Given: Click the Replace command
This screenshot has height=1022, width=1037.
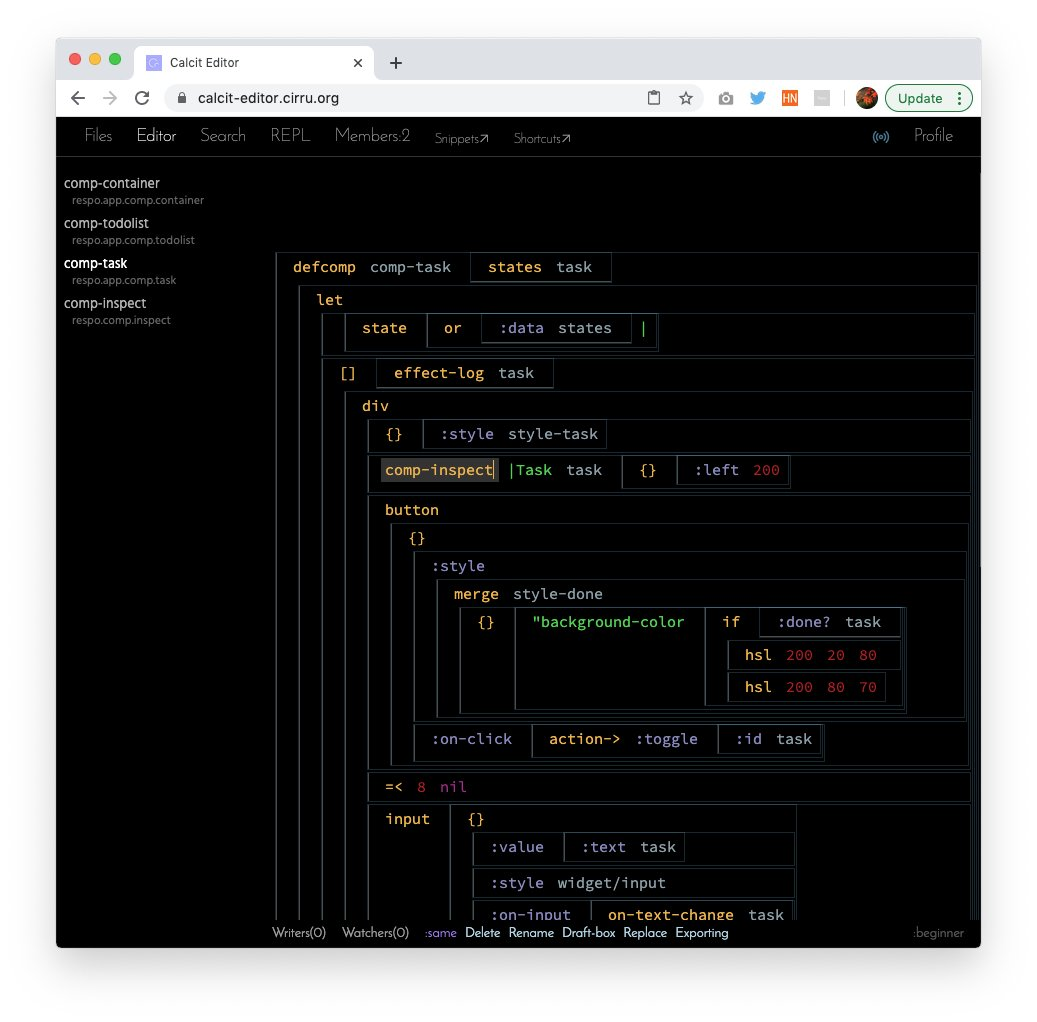Looking at the screenshot, I should (x=645, y=933).
